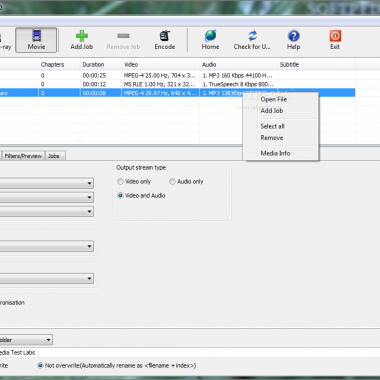Viewport: 380px width, 380px height.
Task: Choose Select all in context menu
Action: (x=272, y=126)
